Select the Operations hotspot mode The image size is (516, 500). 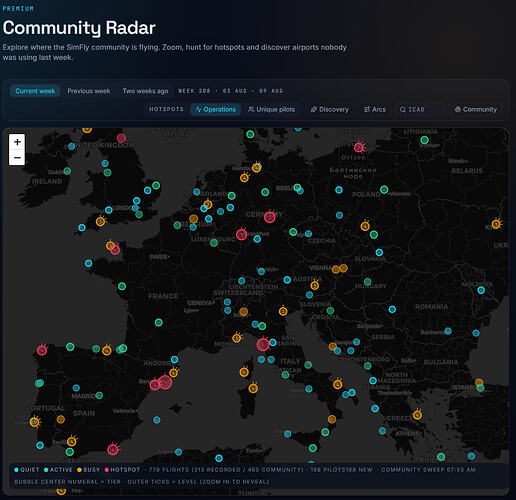(x=216, y=109)
